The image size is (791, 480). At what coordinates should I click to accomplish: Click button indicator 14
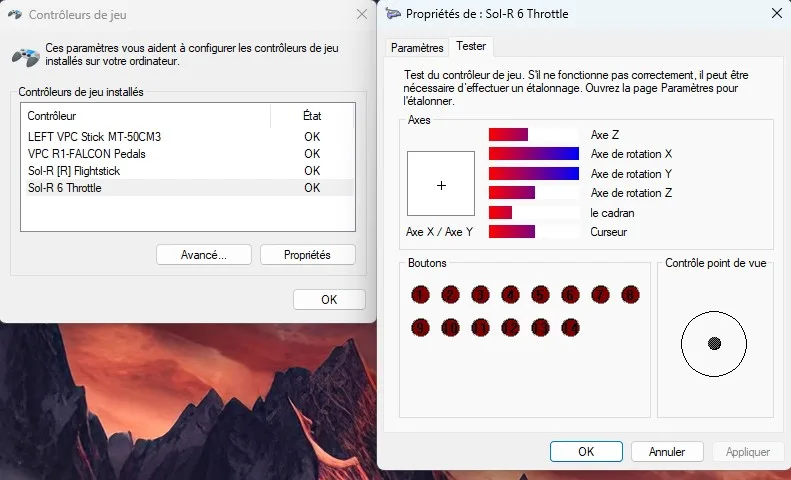click(x=570, y=328)
